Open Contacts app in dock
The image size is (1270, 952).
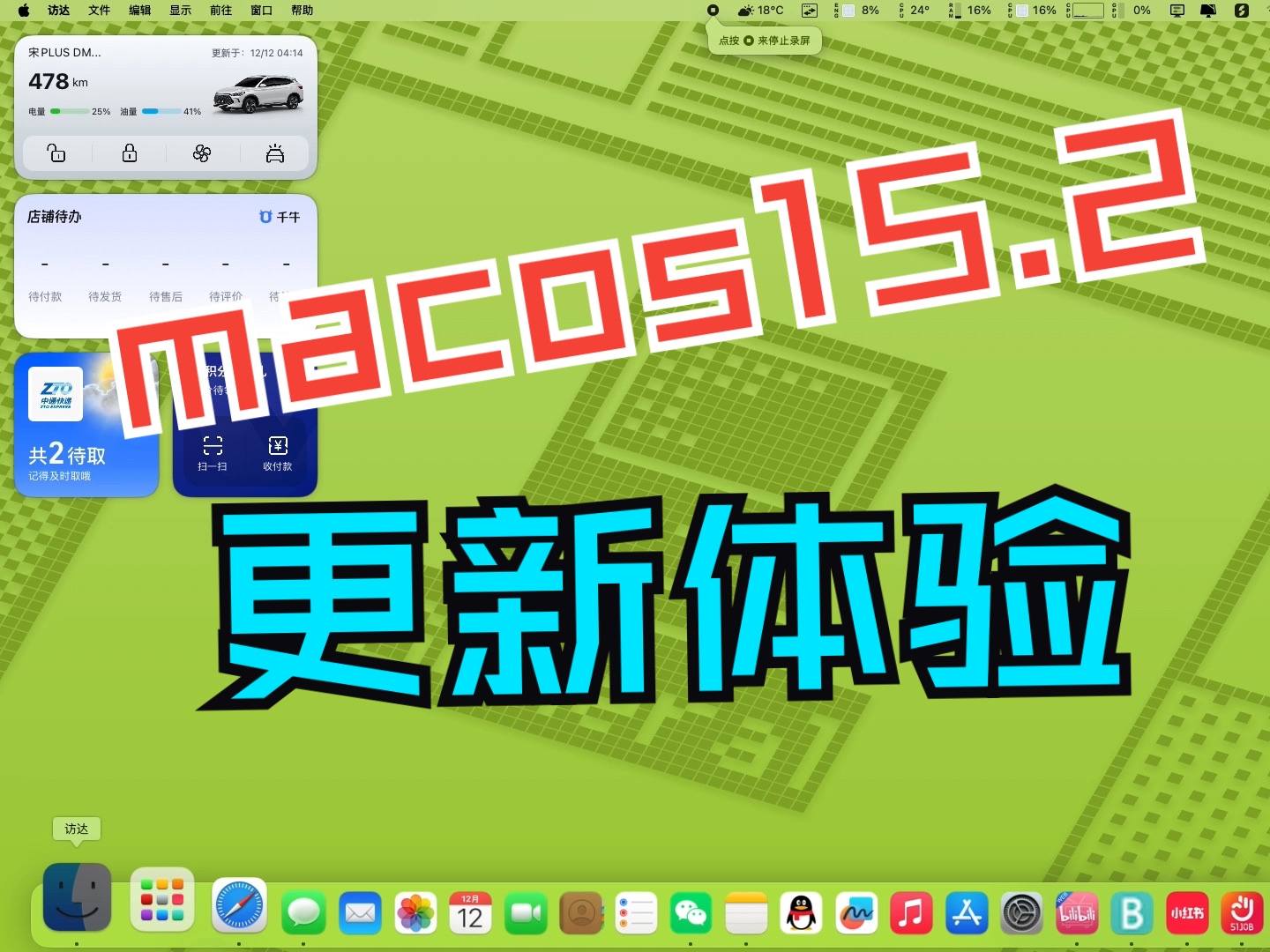pos(581,912)
